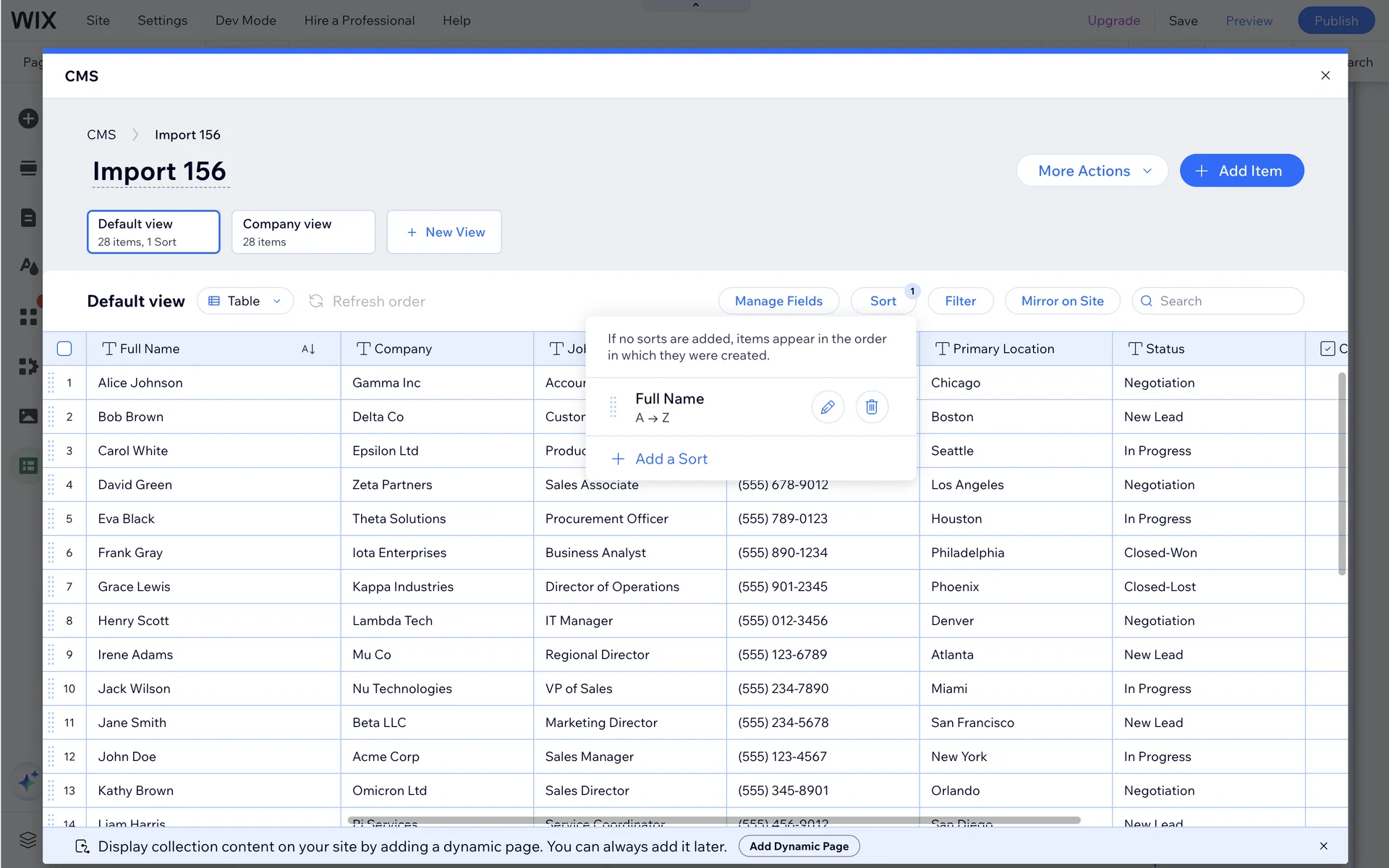Open Add Elements plus icon in sidebar
This screenshot has width=1389, height=868.
[x=28, y=119]
